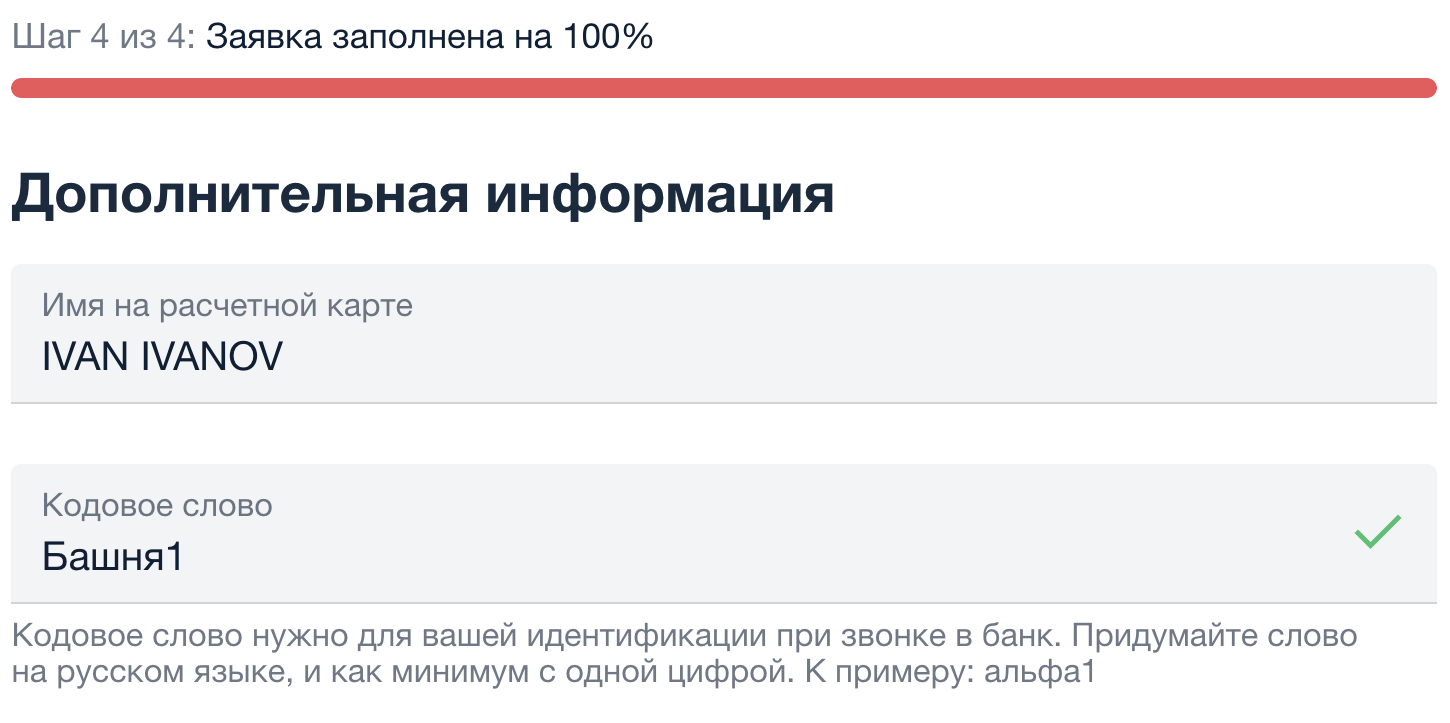Screen dimensions: 1450x723
Task: Click the Имя на расчетной карте label
Action: (x=226, y=306)
